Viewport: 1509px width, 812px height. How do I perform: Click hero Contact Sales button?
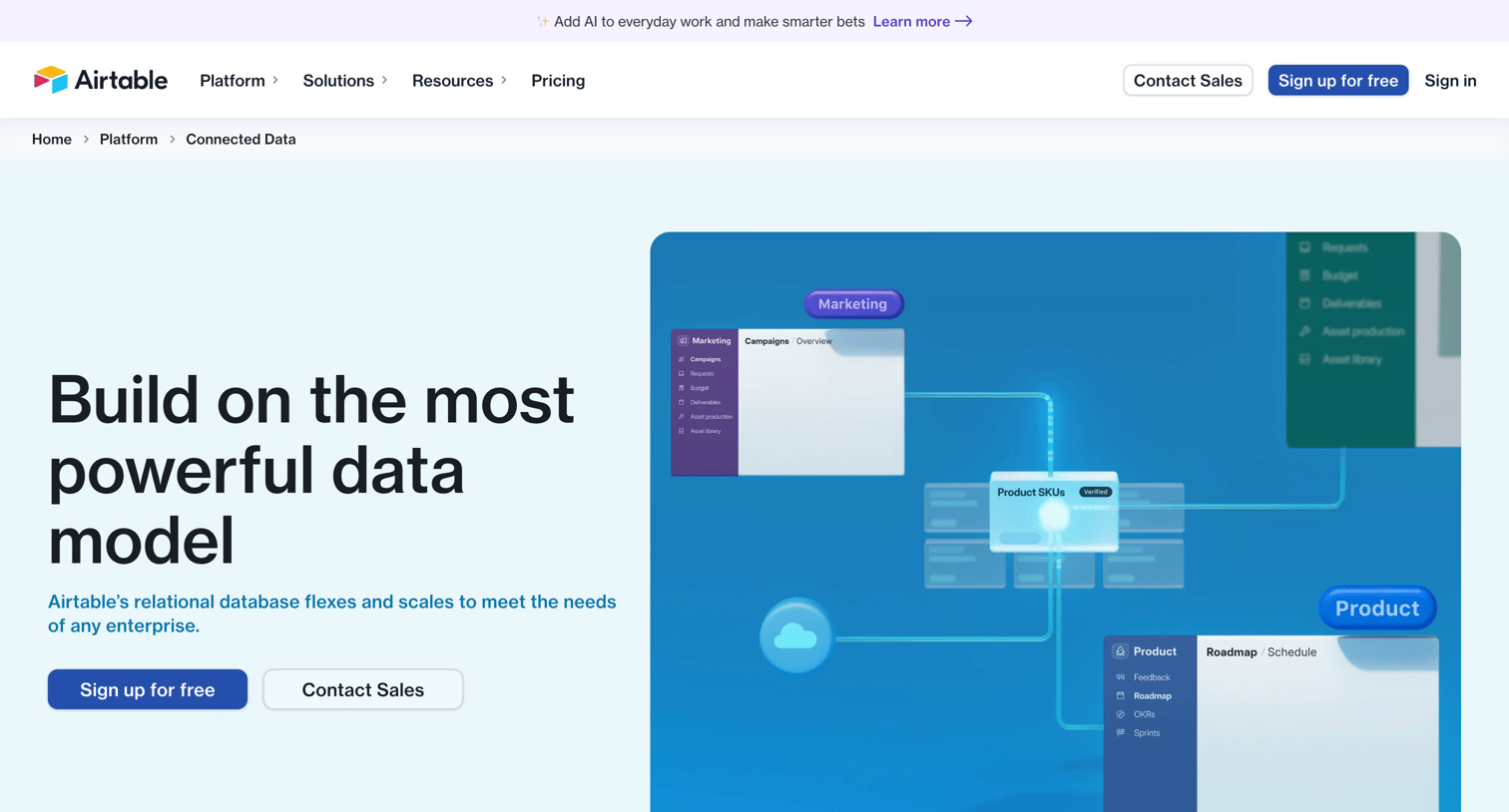363,689
